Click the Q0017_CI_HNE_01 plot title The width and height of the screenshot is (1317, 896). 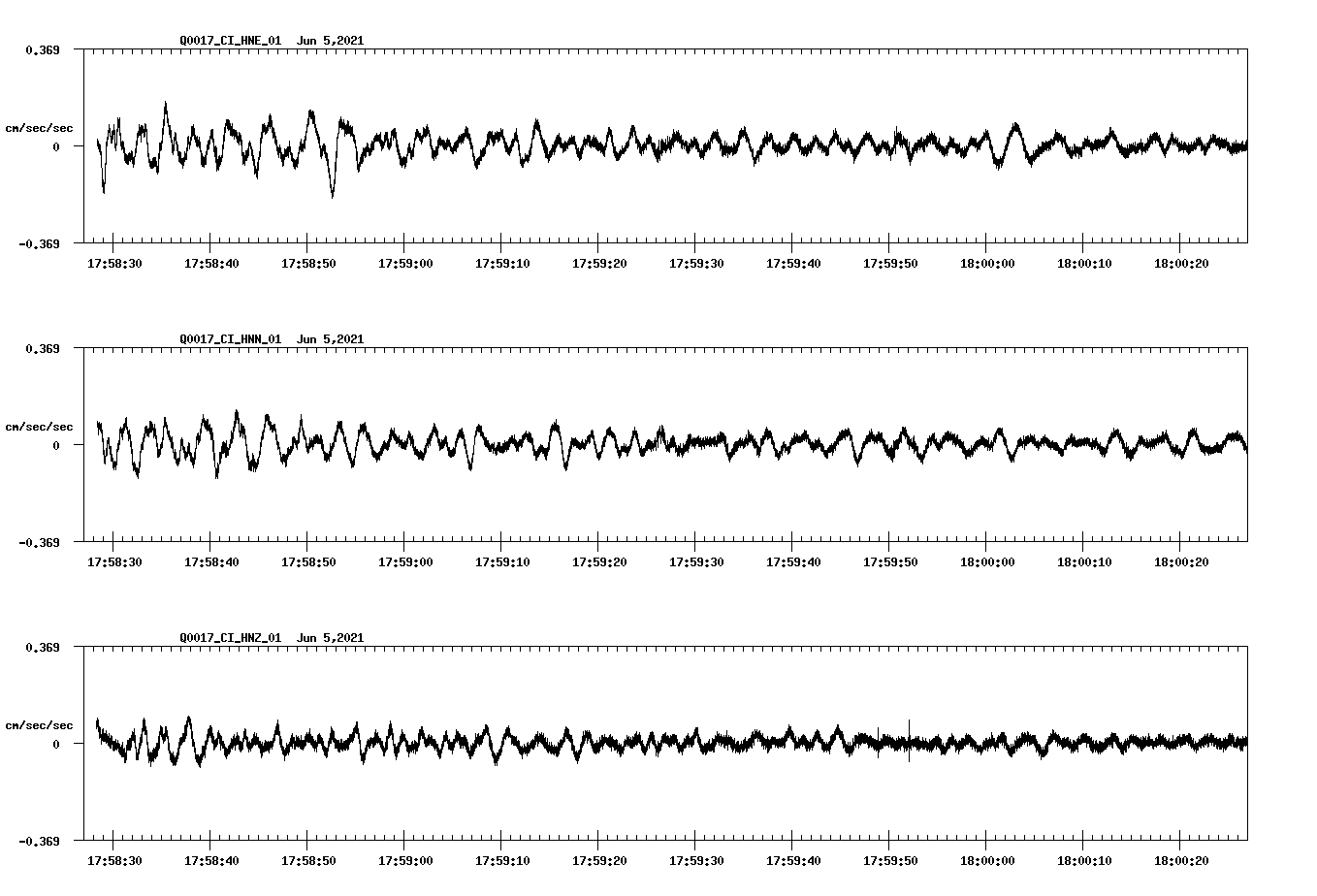[272, 41]
